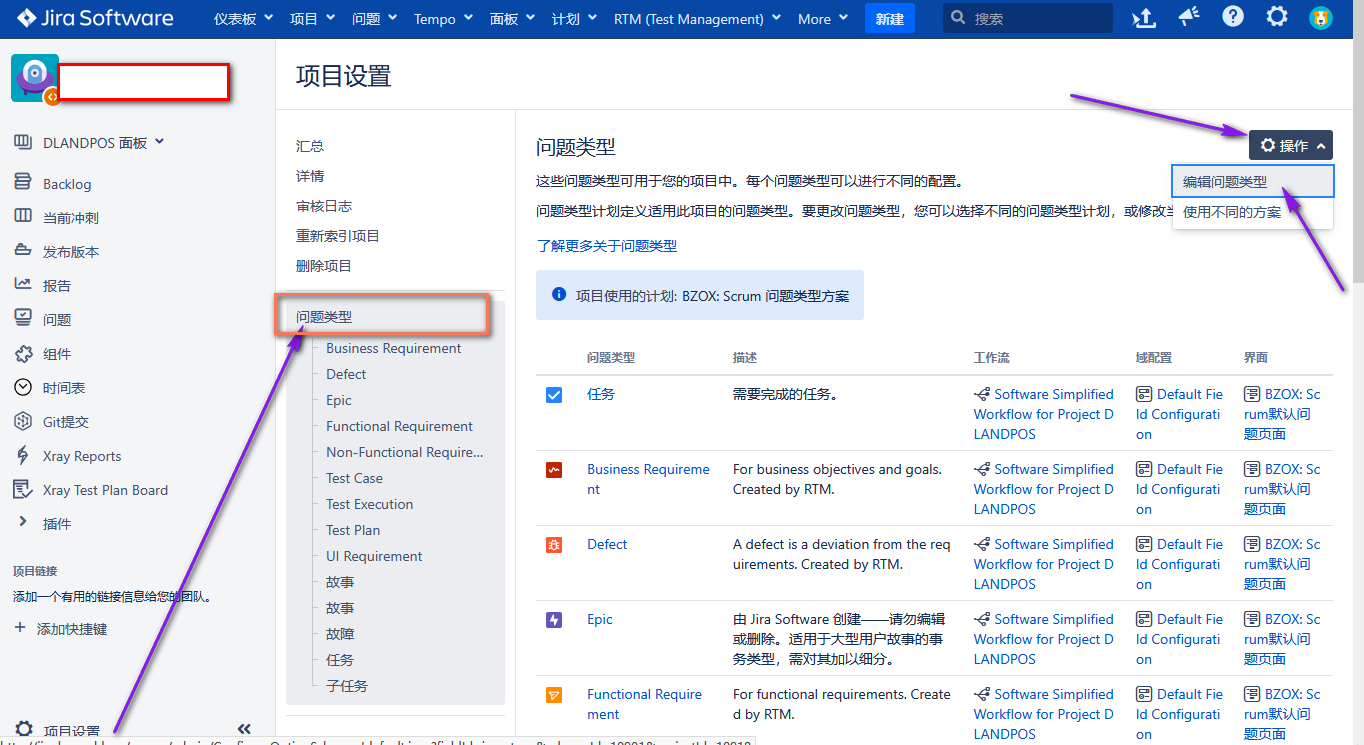Open workflow link in the Defect row

pos(1044,564)
